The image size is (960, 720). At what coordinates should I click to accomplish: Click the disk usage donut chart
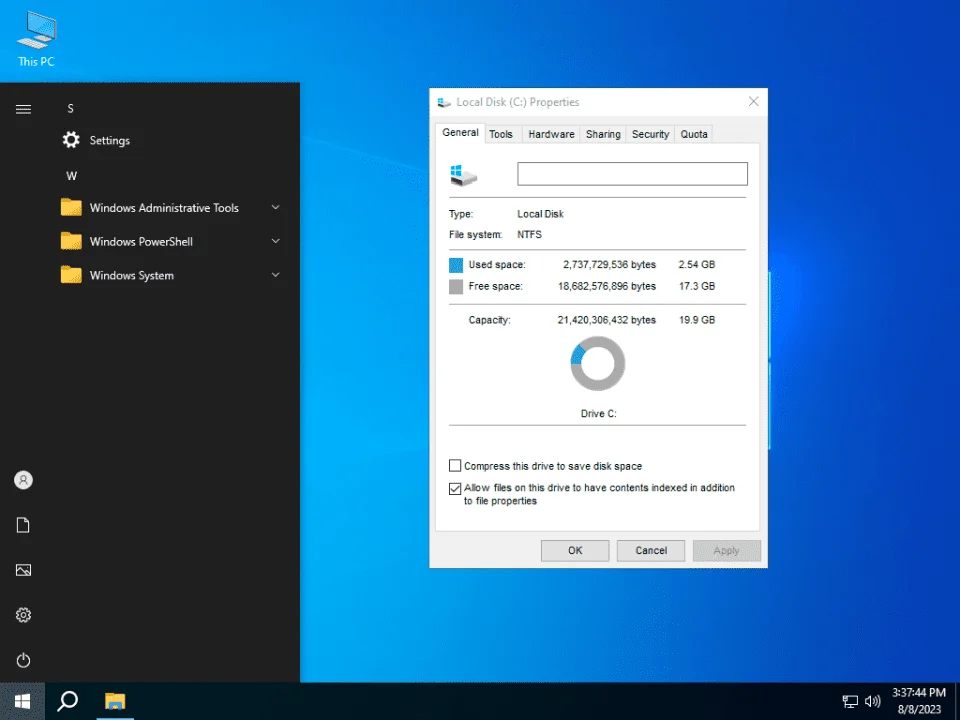point(598,363)
